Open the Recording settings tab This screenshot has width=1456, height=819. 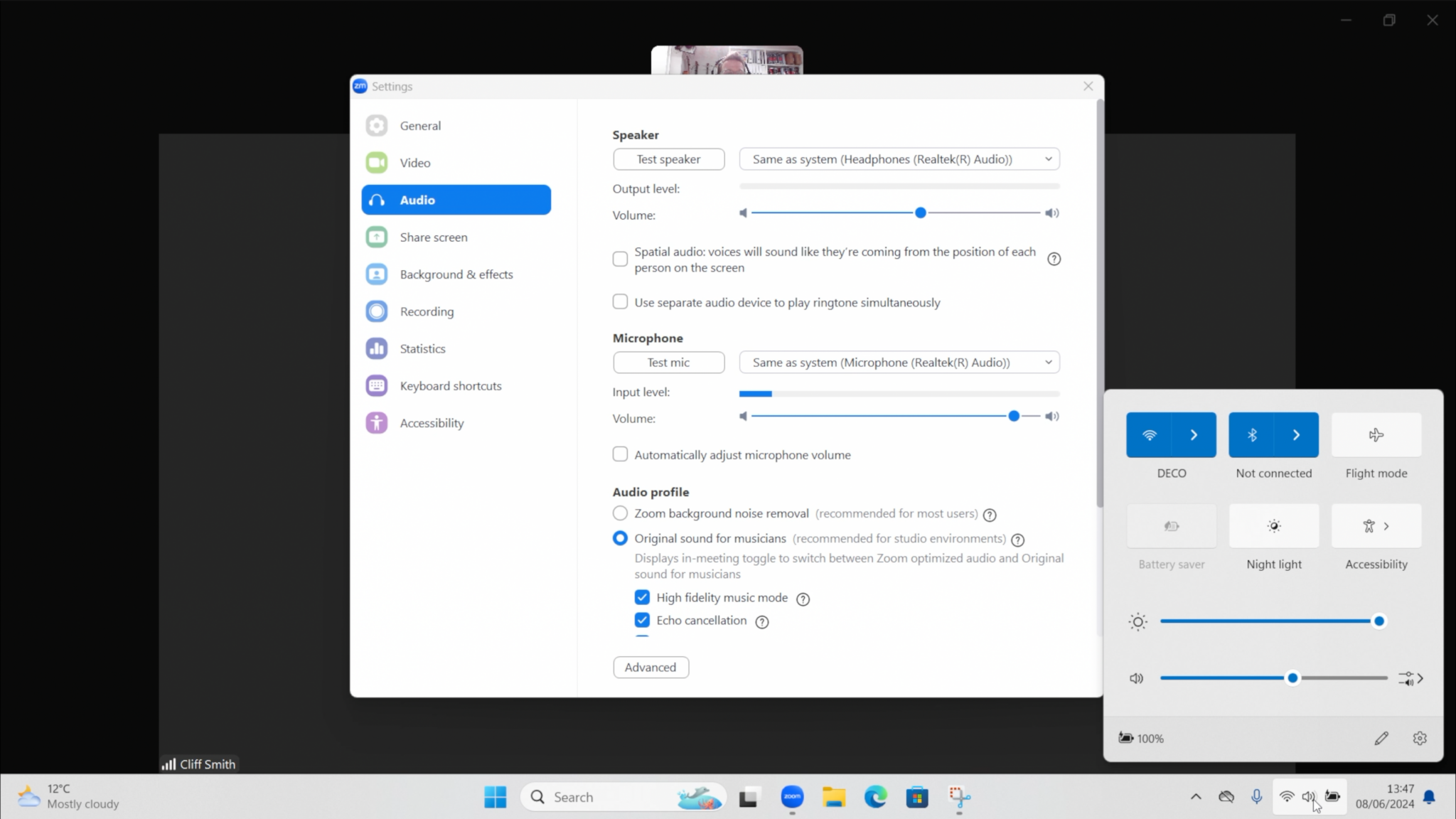point(427,311)
